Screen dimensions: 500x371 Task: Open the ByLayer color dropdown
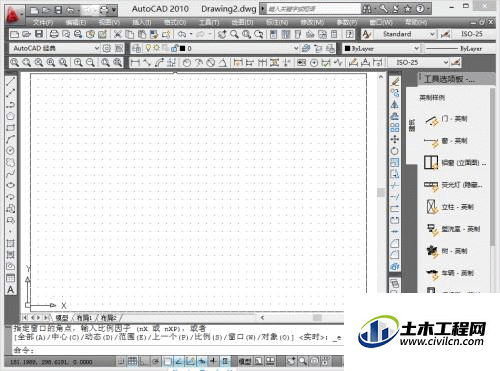tap(381, 48)
